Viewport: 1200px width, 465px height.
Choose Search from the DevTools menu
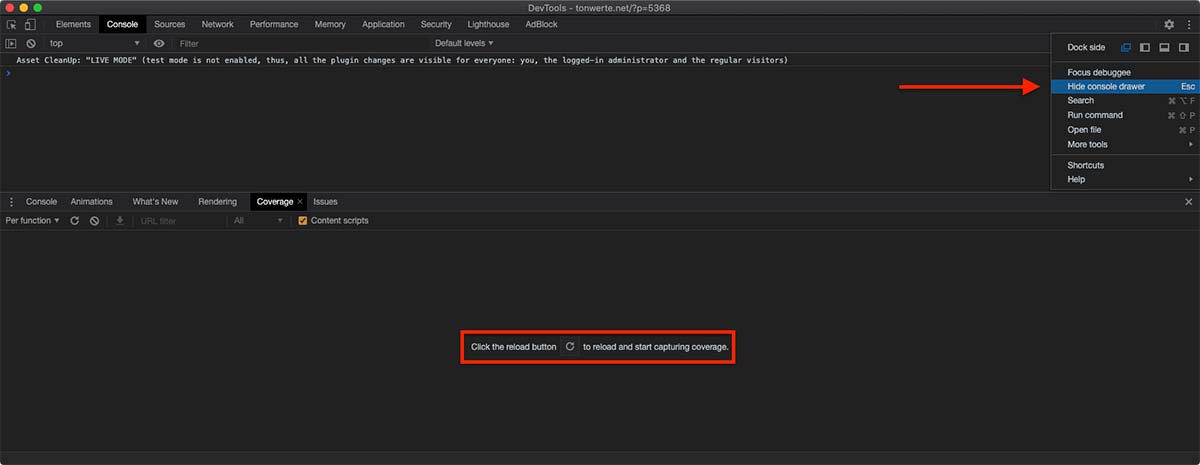1125,100
